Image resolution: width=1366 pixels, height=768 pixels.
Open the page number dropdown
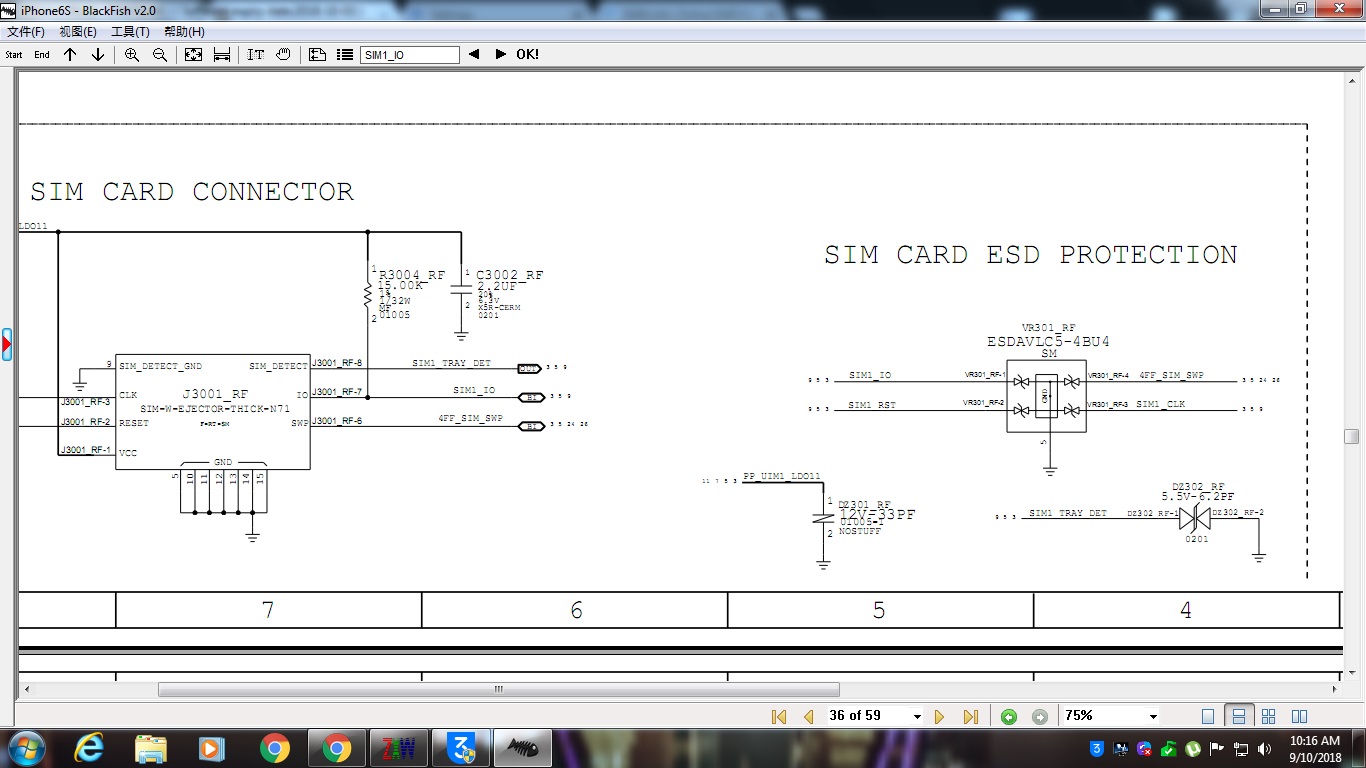tap(917, 717)
